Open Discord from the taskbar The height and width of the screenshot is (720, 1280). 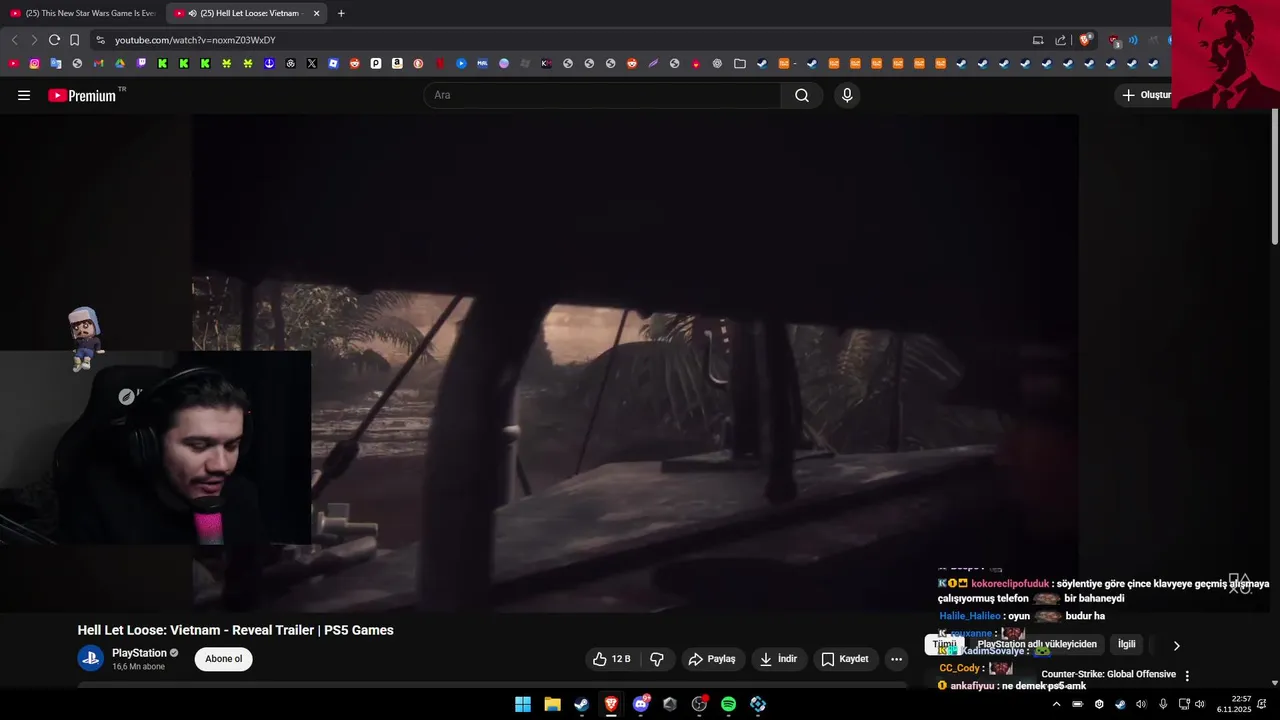640,704
